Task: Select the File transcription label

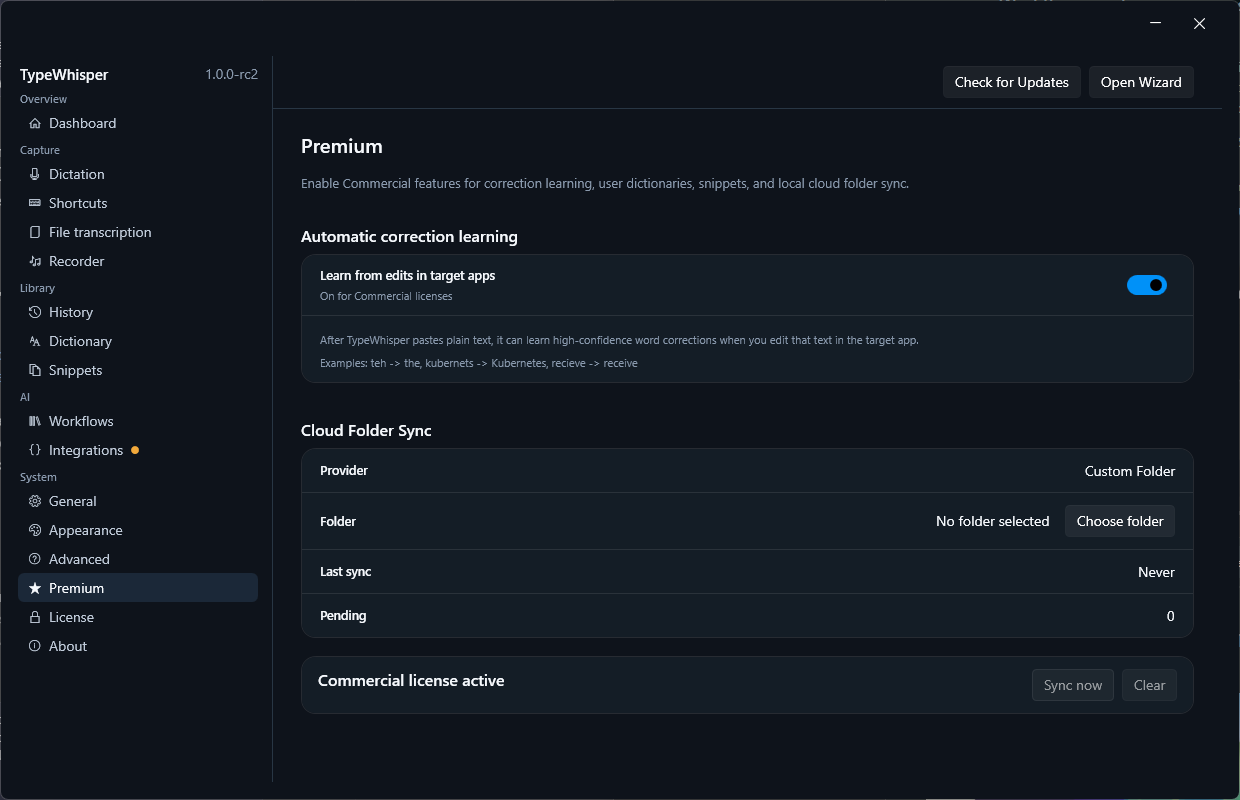Action: pyautogui.click(x=100, y=232)
